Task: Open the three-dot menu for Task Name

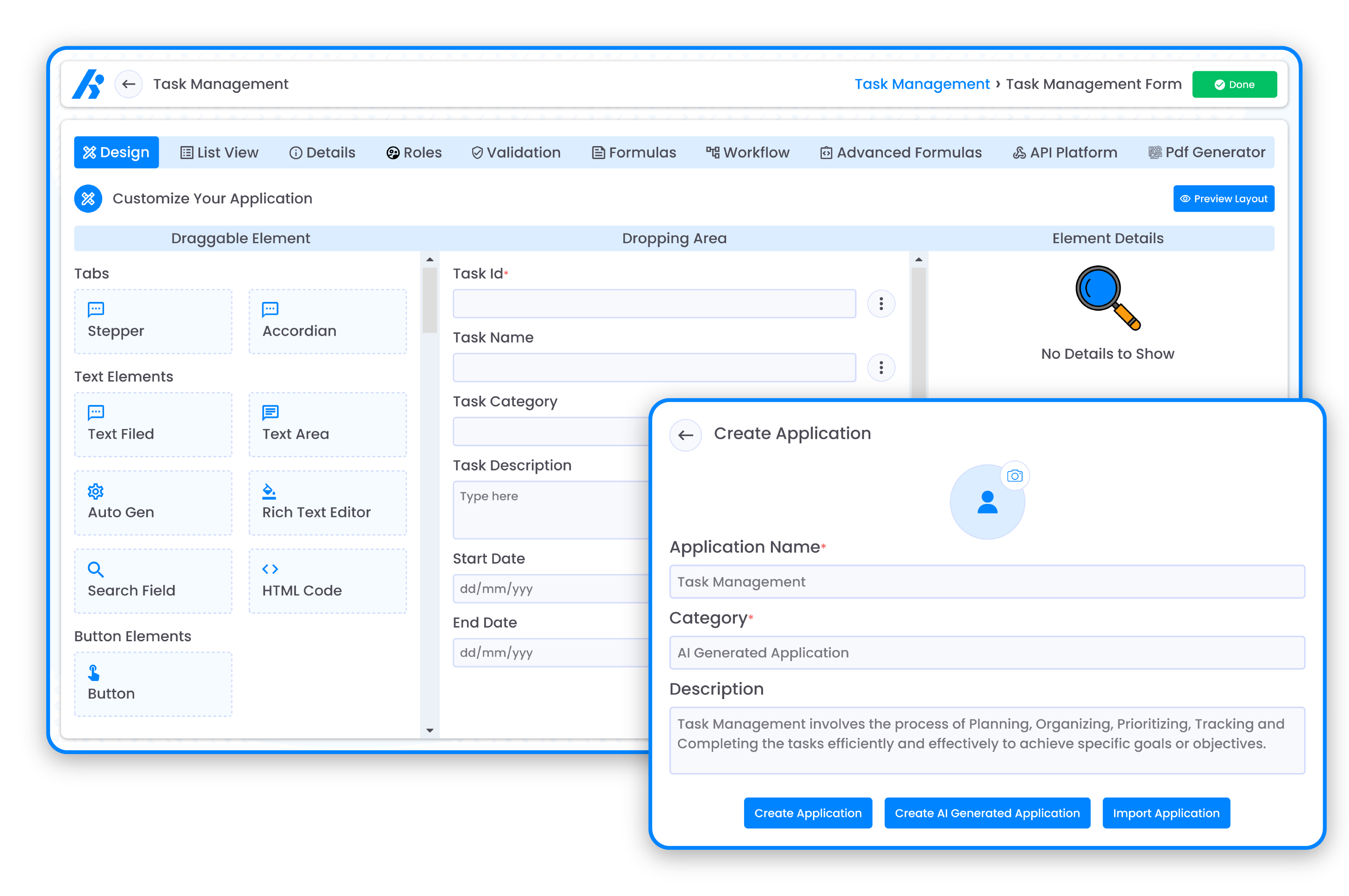Action: point(881,368)
